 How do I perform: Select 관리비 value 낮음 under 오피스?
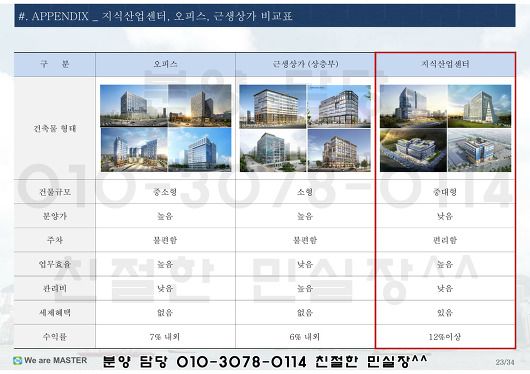(165, 288)
